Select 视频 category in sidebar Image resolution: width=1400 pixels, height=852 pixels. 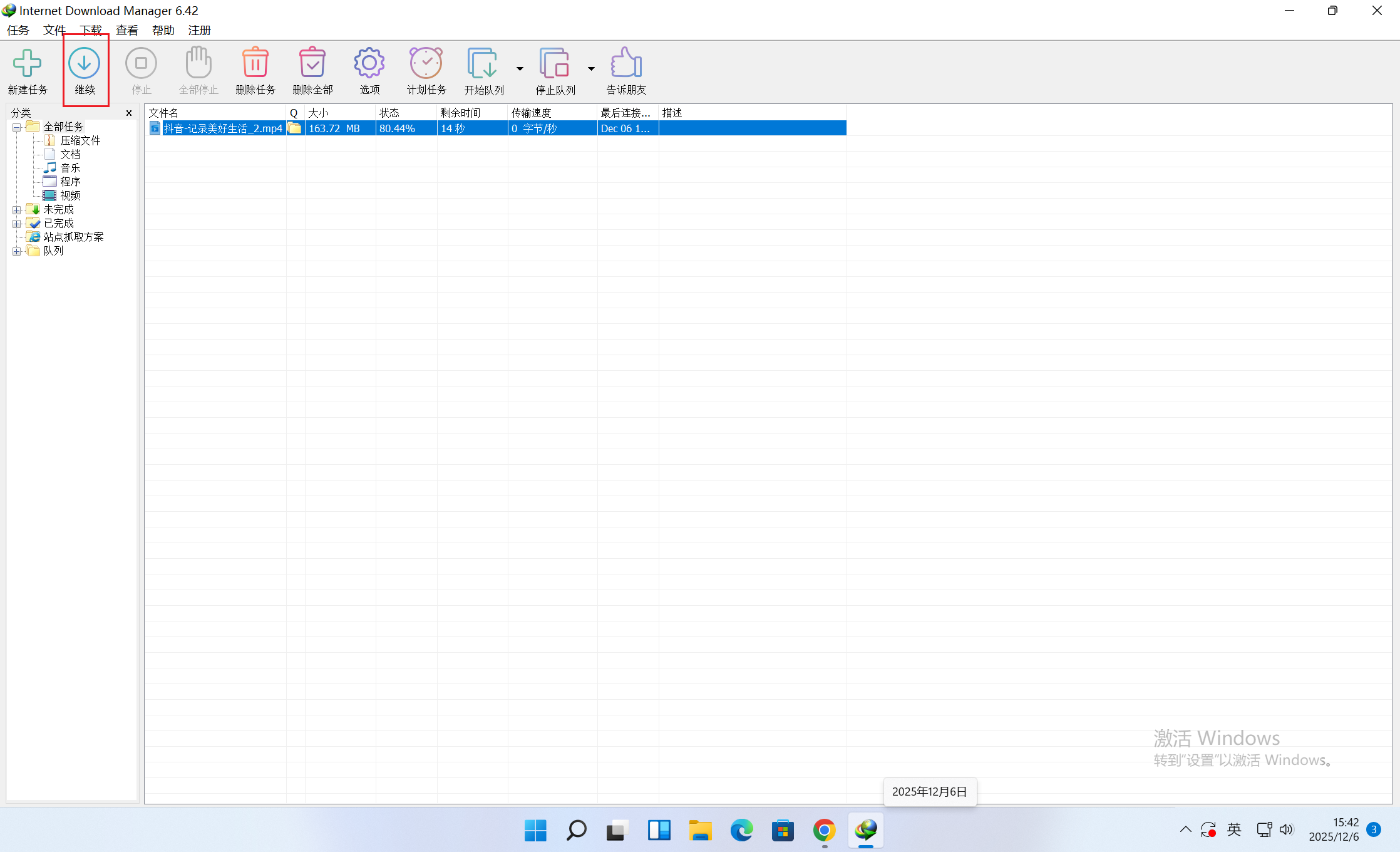tap(70, 195)
